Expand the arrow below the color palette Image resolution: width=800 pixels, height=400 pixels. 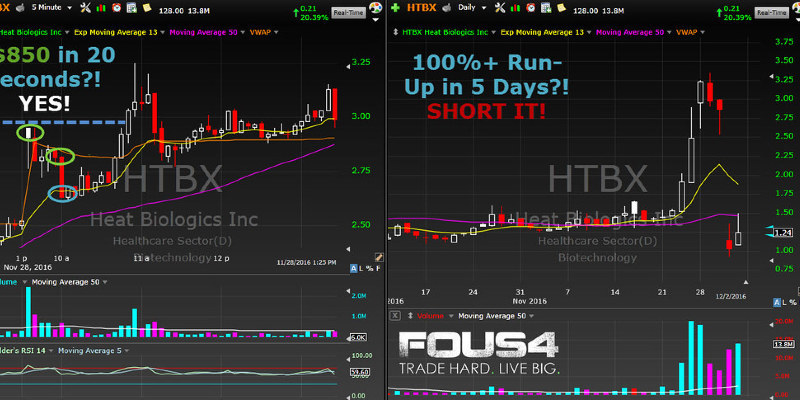point(376,20)
